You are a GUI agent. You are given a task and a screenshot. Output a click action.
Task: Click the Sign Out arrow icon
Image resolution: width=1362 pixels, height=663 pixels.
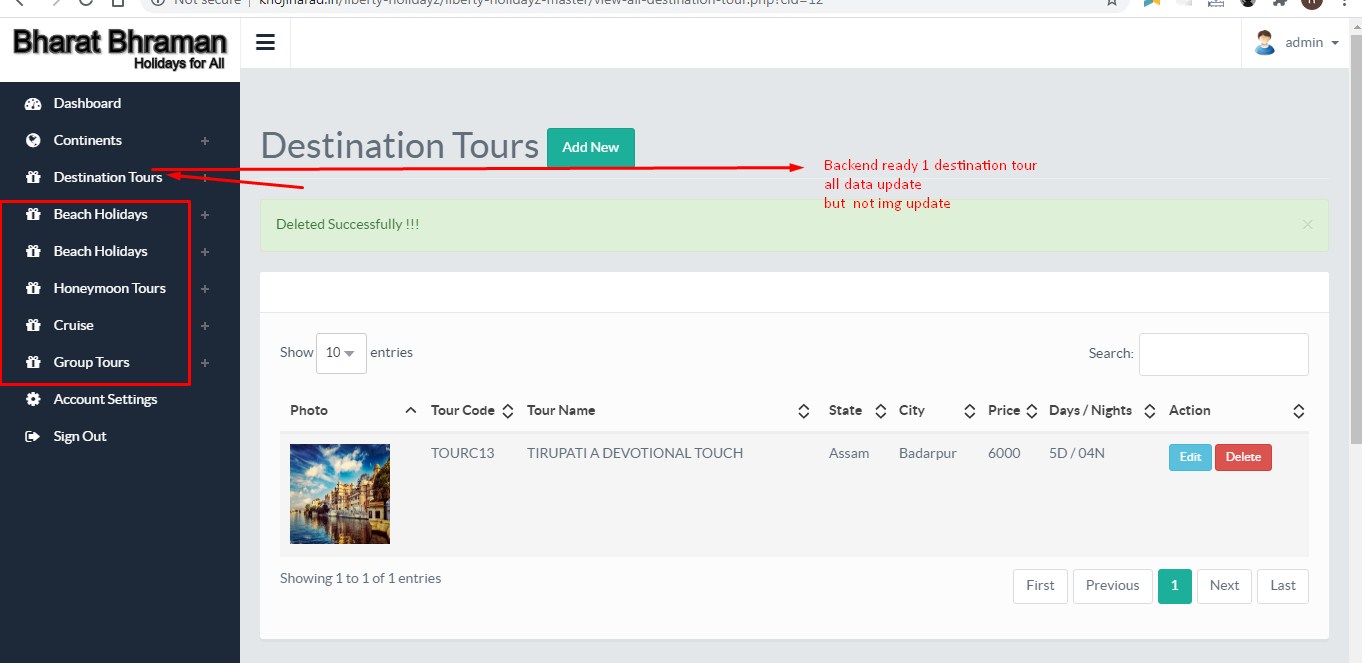(x=33, y=437)
